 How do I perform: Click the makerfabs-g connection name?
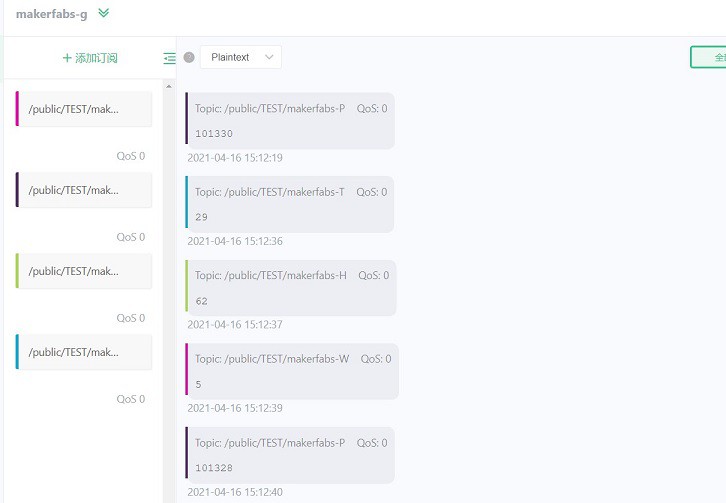point(51,14)
